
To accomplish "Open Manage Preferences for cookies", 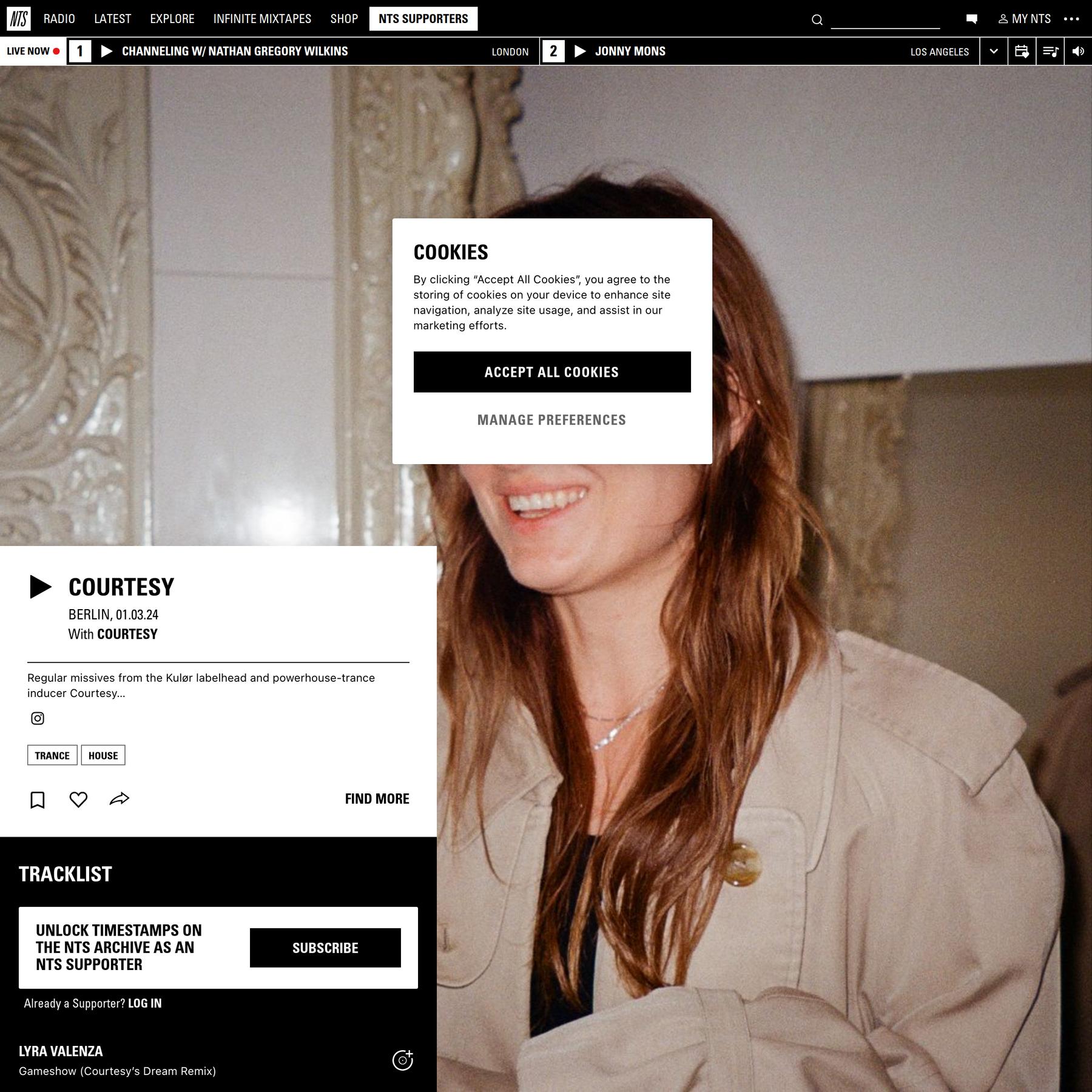I will click(x=552, y=420).
